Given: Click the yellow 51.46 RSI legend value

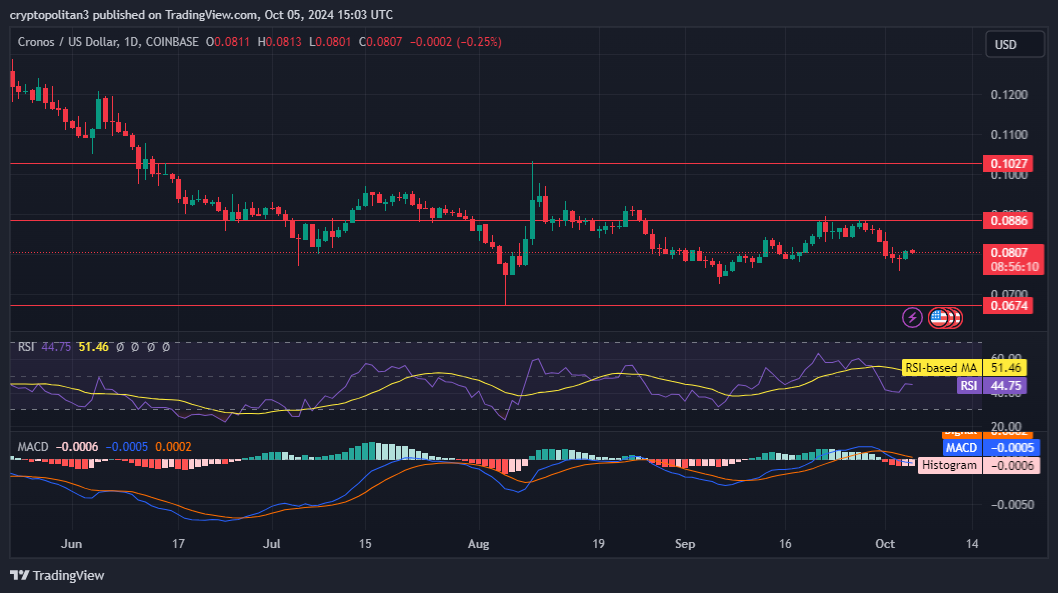Looking at the screenshot, I should tap(93, 347).
